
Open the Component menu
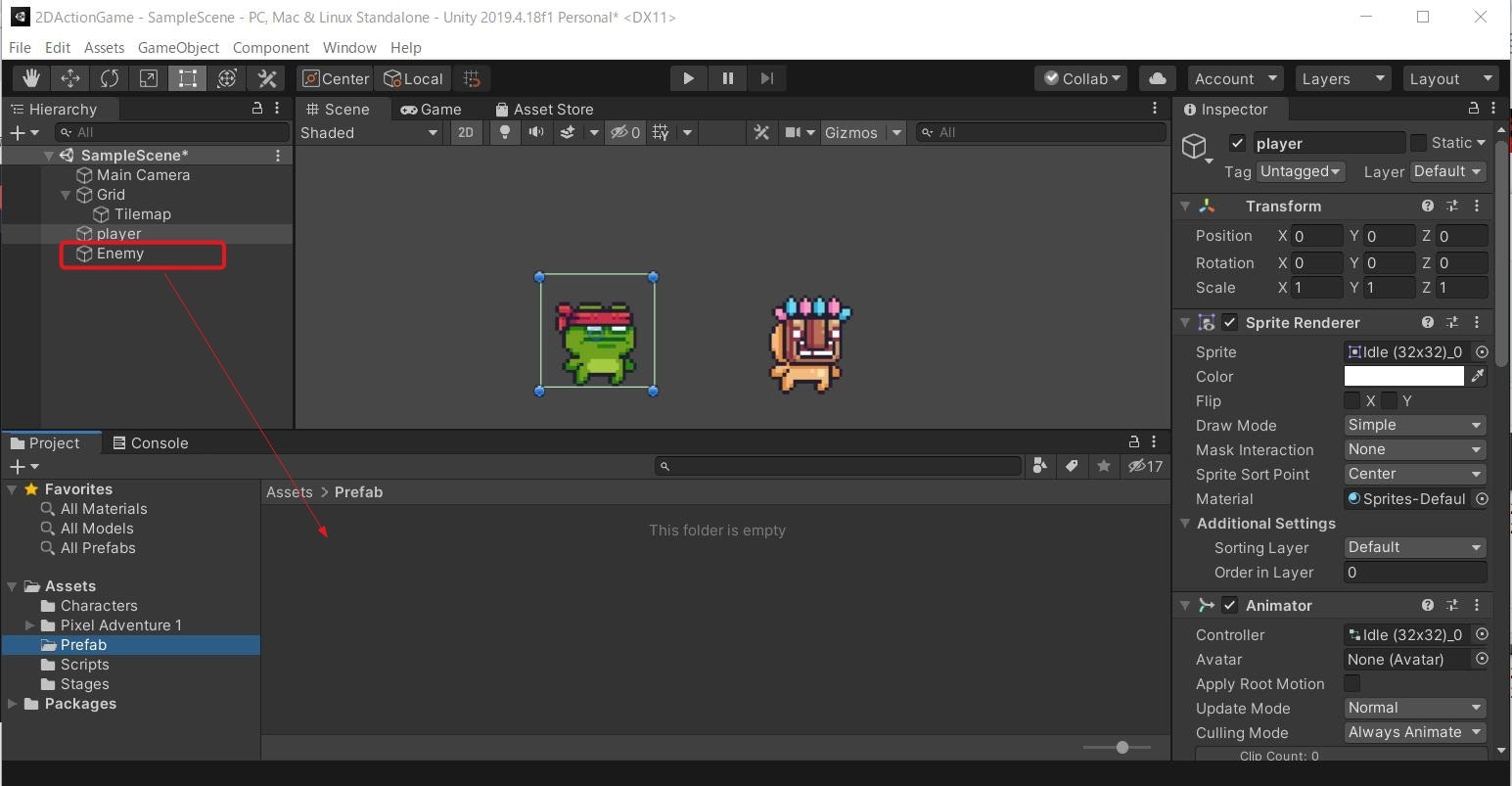coord(271,47)
